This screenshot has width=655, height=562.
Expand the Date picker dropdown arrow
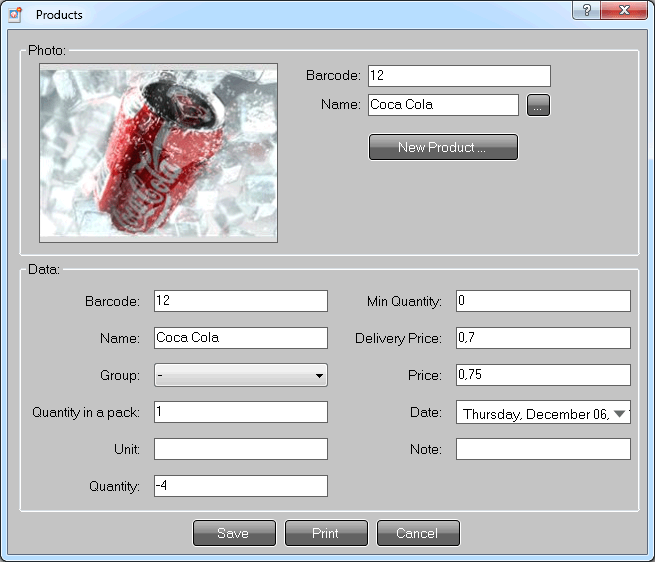(620, 413)
